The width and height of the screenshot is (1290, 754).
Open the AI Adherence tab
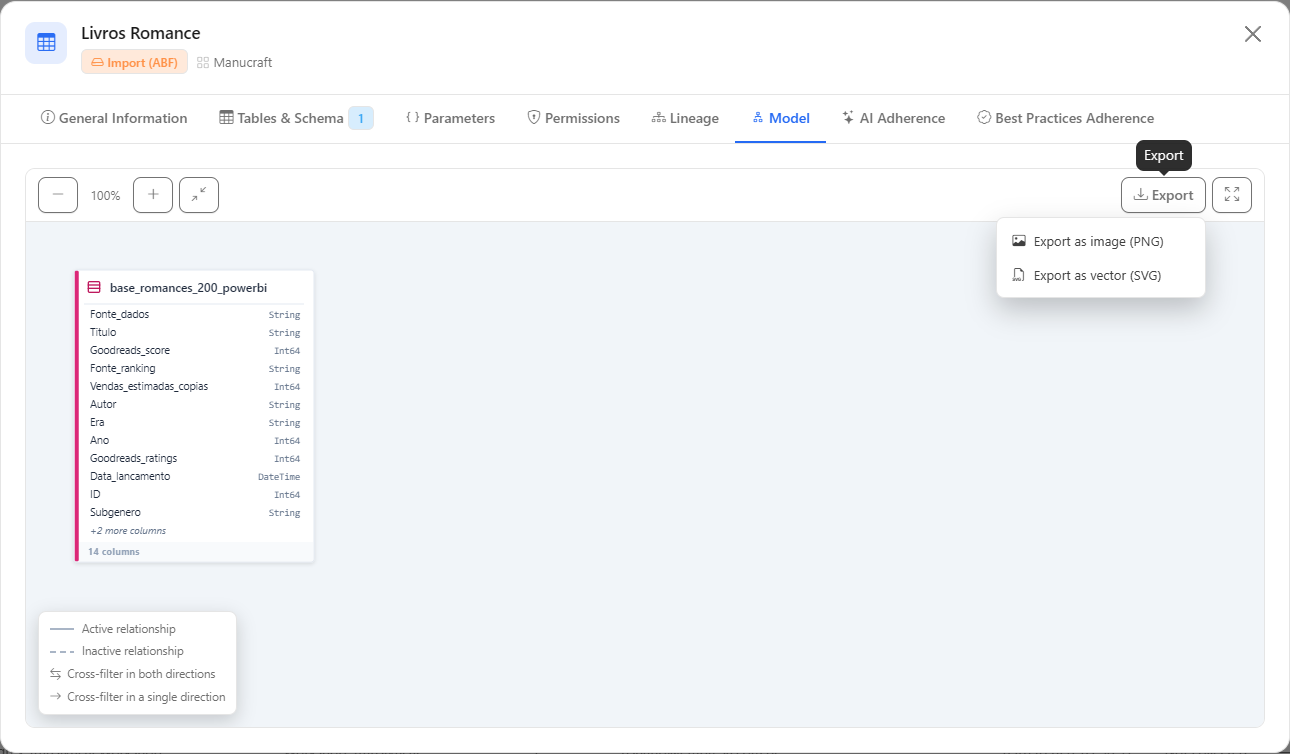tap(893, 118)
